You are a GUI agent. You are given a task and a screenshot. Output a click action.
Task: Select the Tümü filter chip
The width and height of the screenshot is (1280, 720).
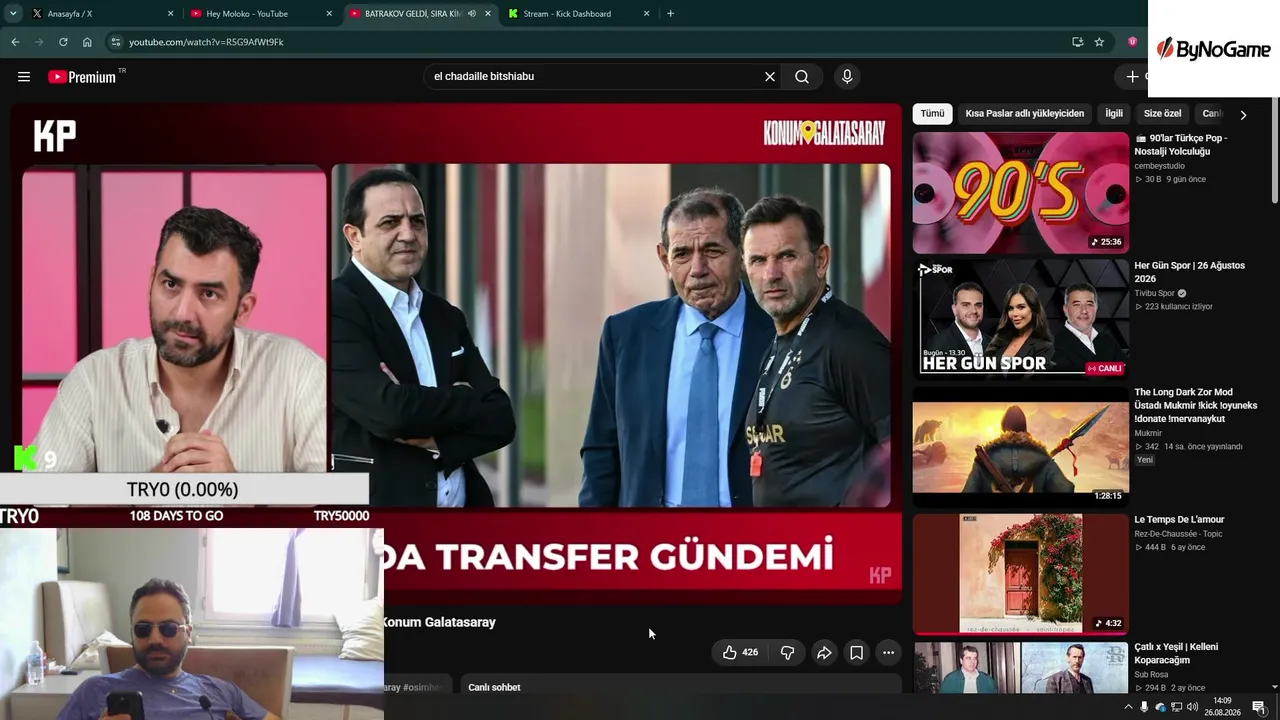click(932, 114)
